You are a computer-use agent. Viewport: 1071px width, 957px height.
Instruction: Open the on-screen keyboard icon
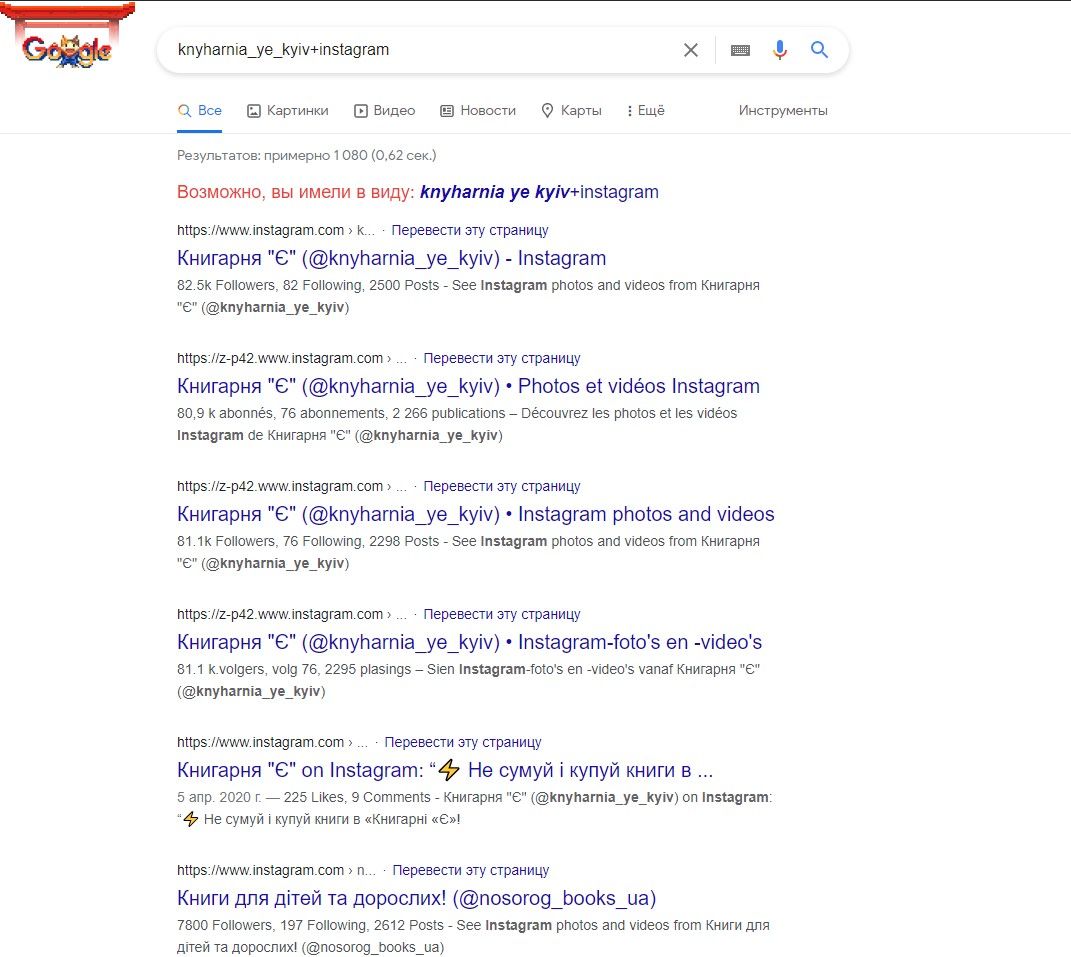click(x=740, y=50)
